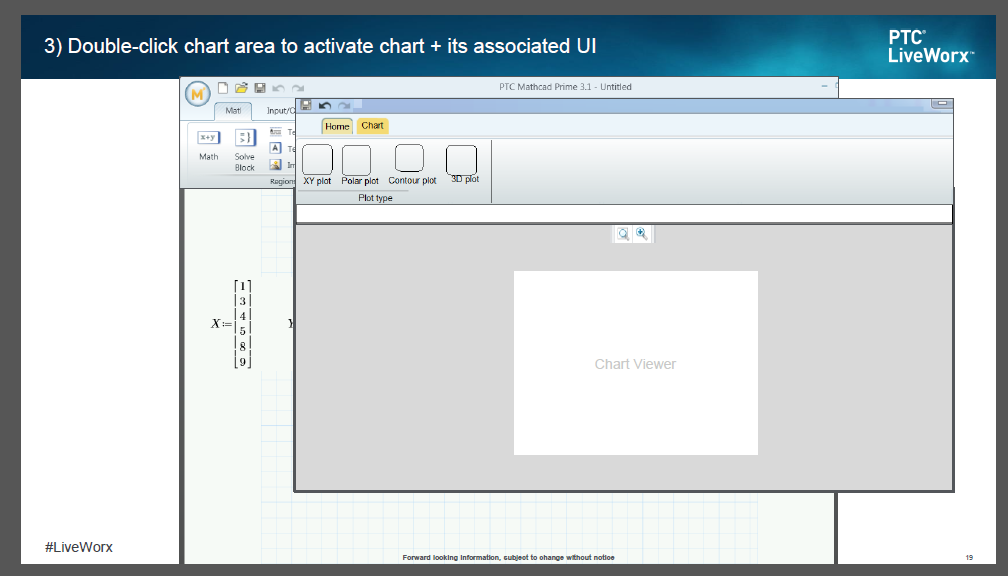Click the save icon in chart window
1008x576 pixels.
click(x=306, y=105)
